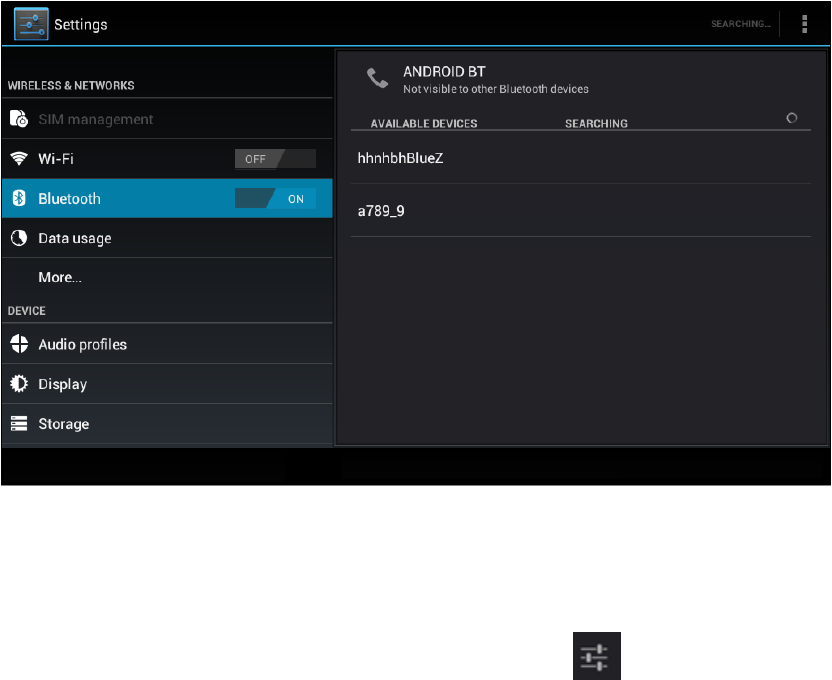Pair with device a789_9
The width and height of the screenshot is (832, 680).
pyautogui.click(x=581, y=211)
